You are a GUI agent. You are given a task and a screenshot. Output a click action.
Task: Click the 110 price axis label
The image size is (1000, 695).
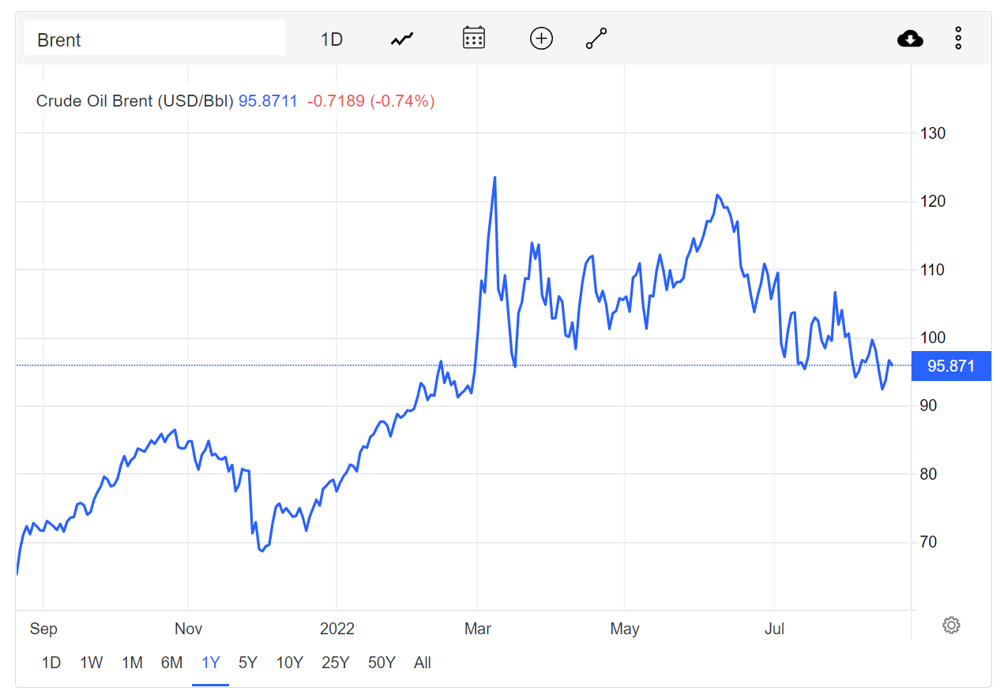point(932,270)
